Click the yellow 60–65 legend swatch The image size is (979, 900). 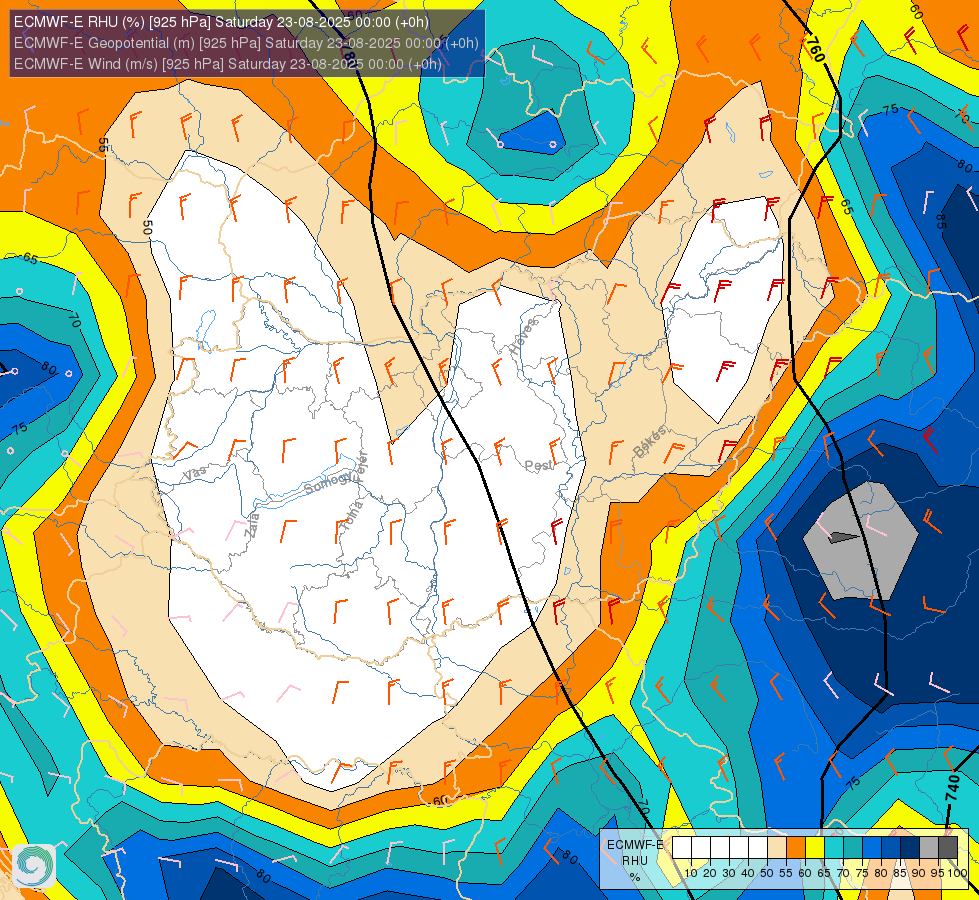point(815,848)
